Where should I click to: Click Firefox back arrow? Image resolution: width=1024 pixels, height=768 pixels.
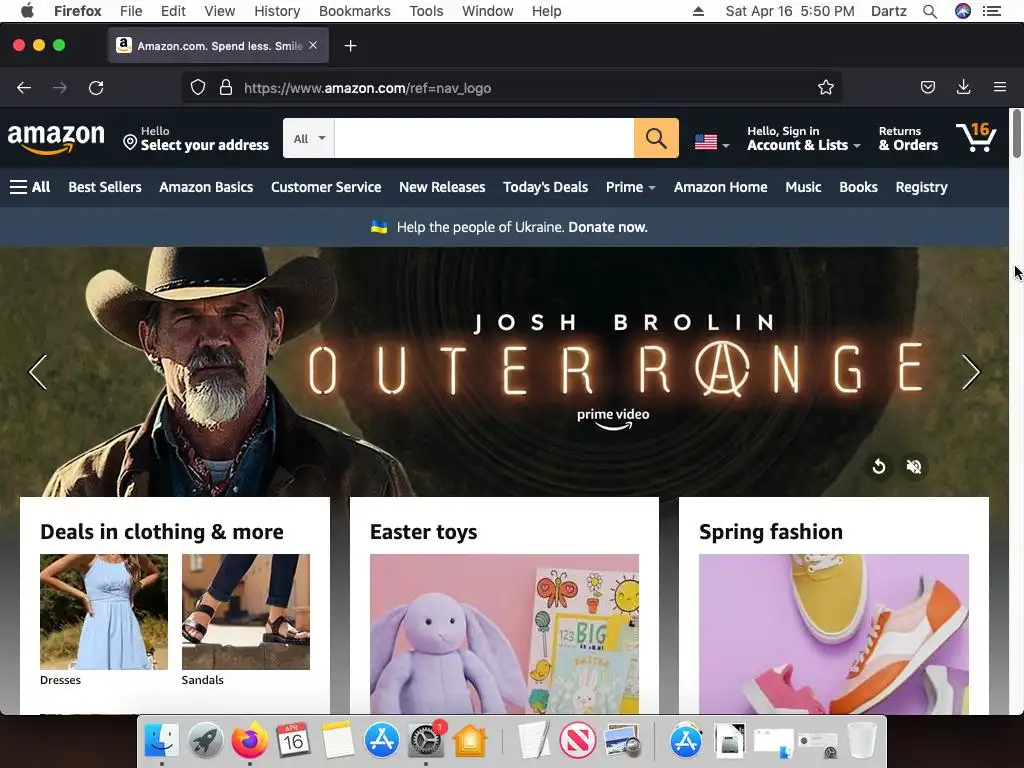[x=24, y=88]
